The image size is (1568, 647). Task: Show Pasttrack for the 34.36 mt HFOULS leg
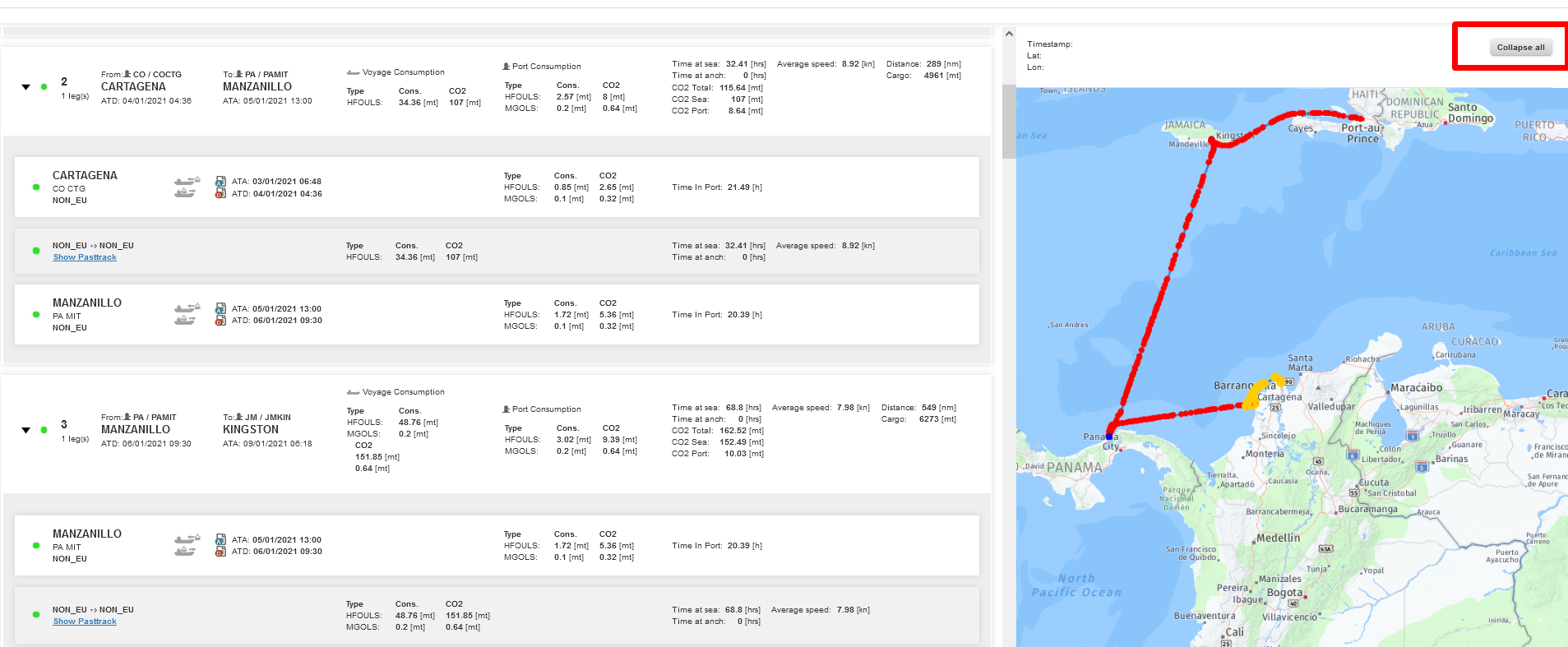[x=85, y=257]
